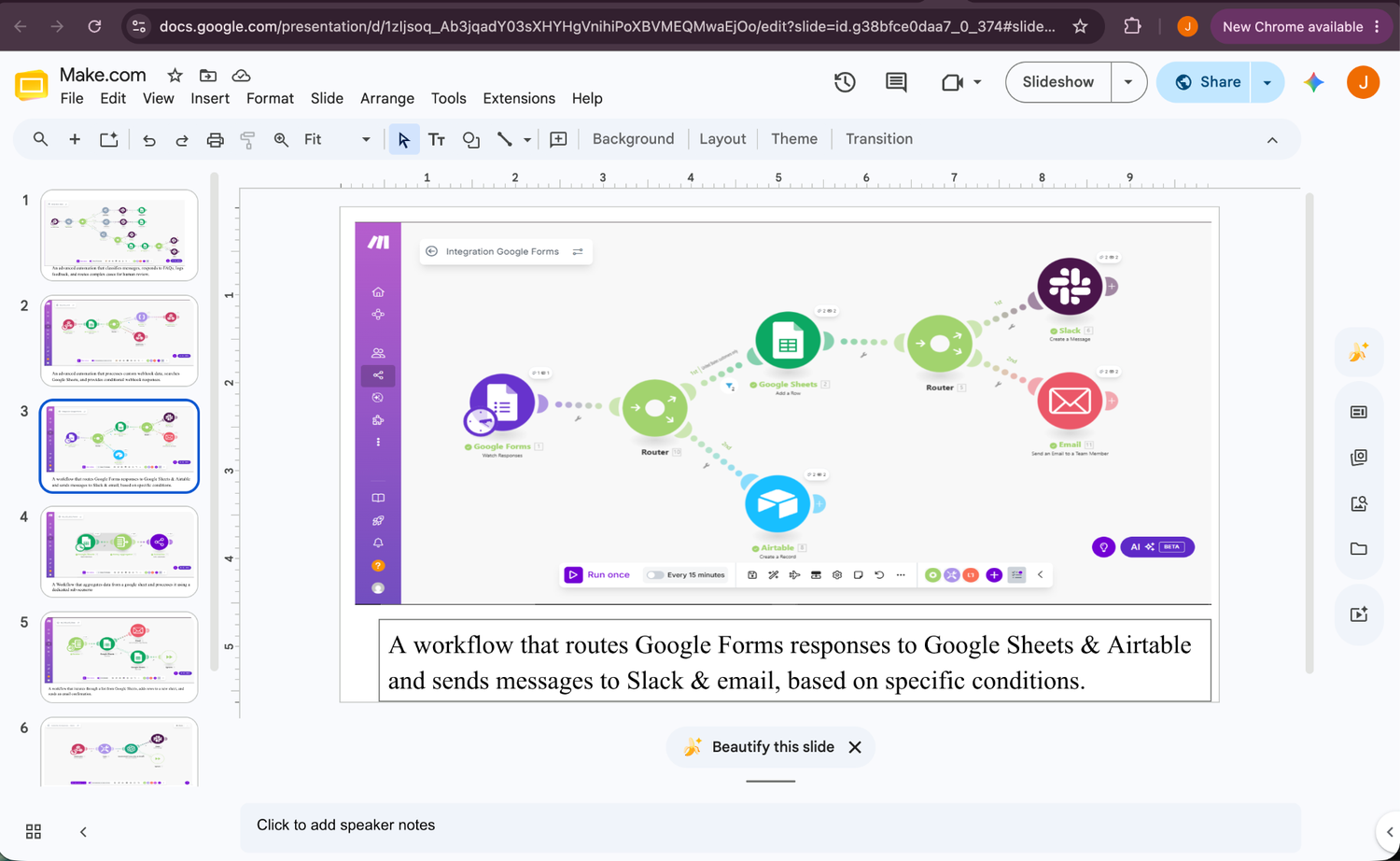
Task: Add a new slide with plus icon
Action: (x=75, y=139)
